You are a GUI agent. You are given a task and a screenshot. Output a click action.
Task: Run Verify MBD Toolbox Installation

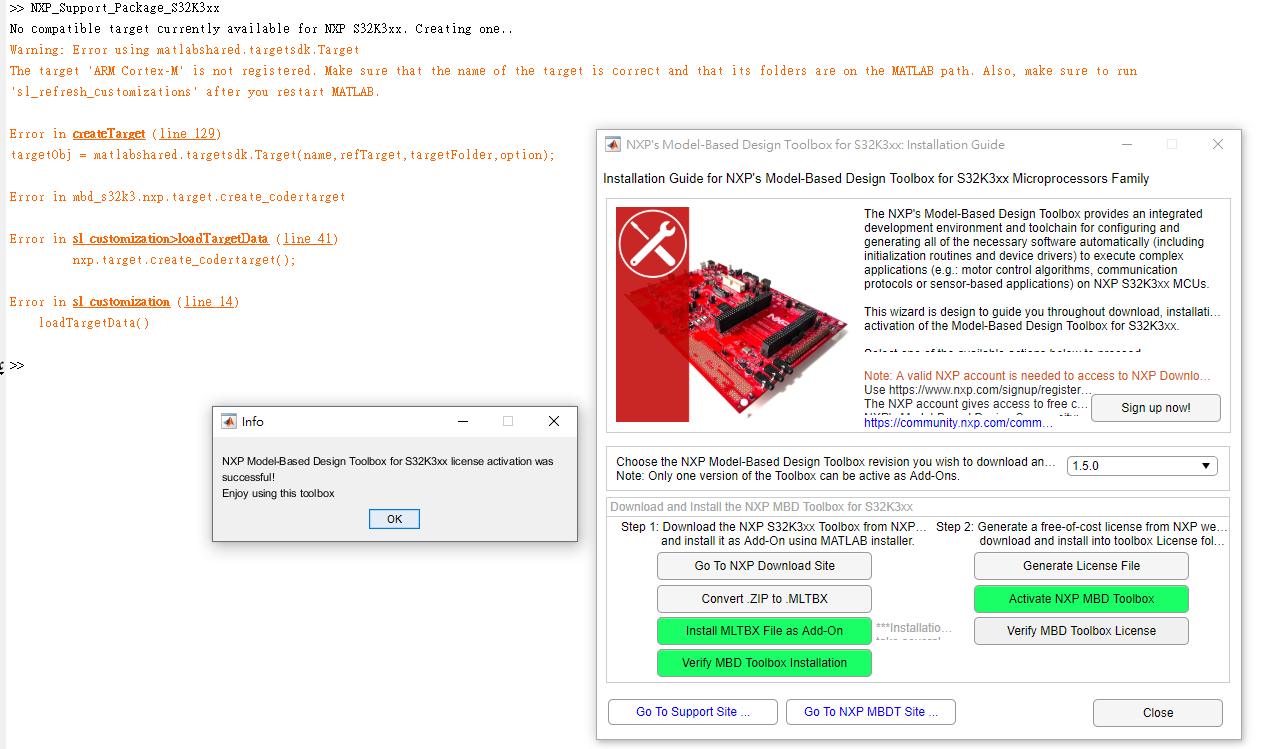(764, 662)
